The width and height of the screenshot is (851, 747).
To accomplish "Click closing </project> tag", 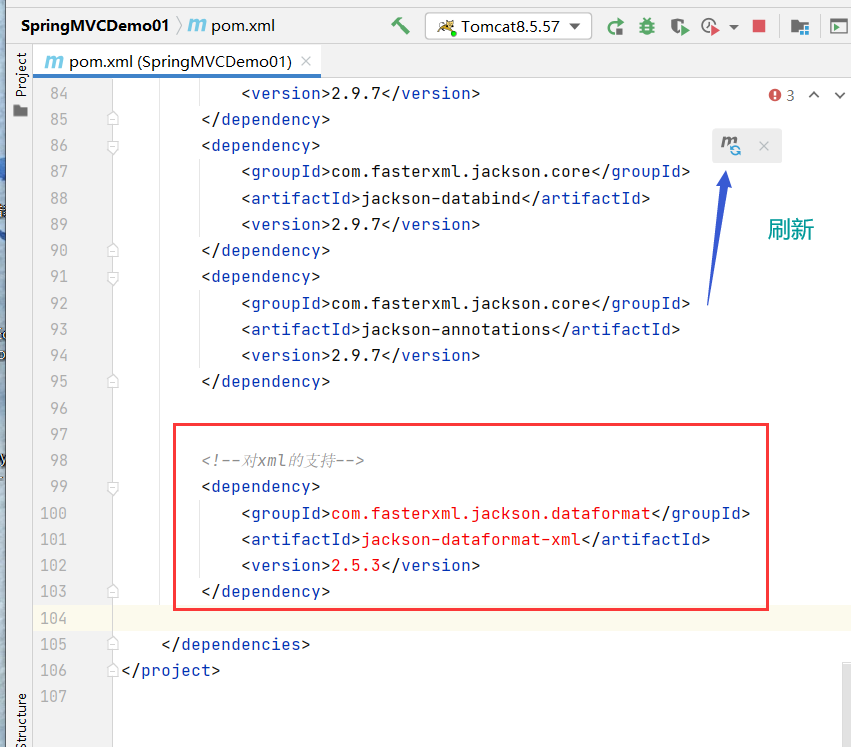I will click(x=170, y=670).
